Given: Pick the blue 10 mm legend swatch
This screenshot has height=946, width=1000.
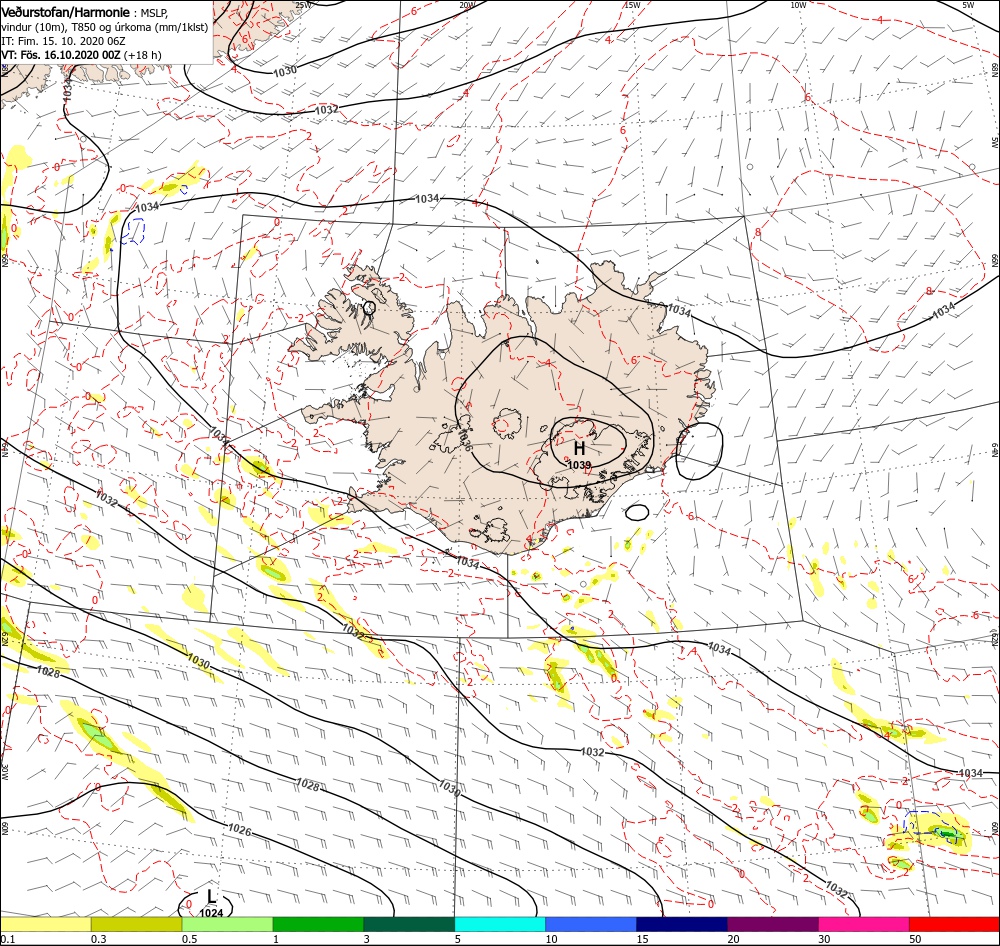Looking at the screenshot, I should tap(591, 924).
